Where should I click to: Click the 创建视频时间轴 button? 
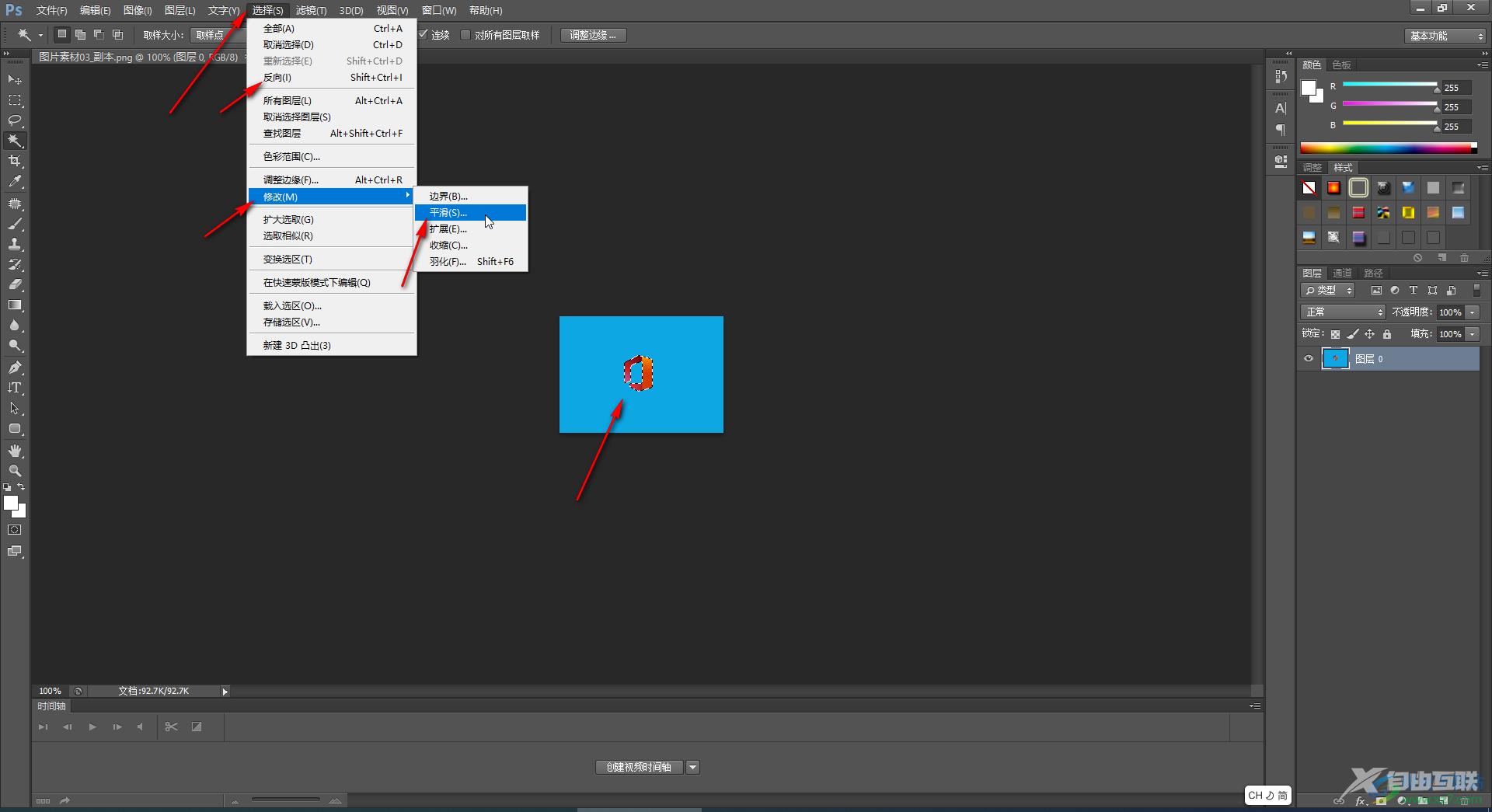(x=640, y=767)
